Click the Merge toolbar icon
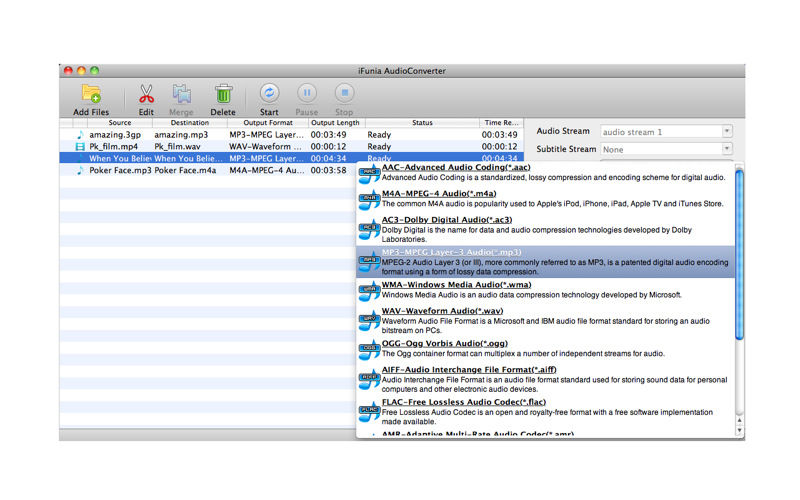Image resolution: width=800 pixels, height=500 pixels. [181, 94]
